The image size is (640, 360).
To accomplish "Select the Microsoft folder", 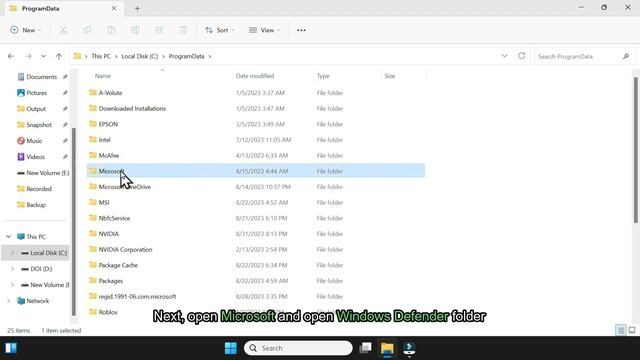I will click(256, 171).
